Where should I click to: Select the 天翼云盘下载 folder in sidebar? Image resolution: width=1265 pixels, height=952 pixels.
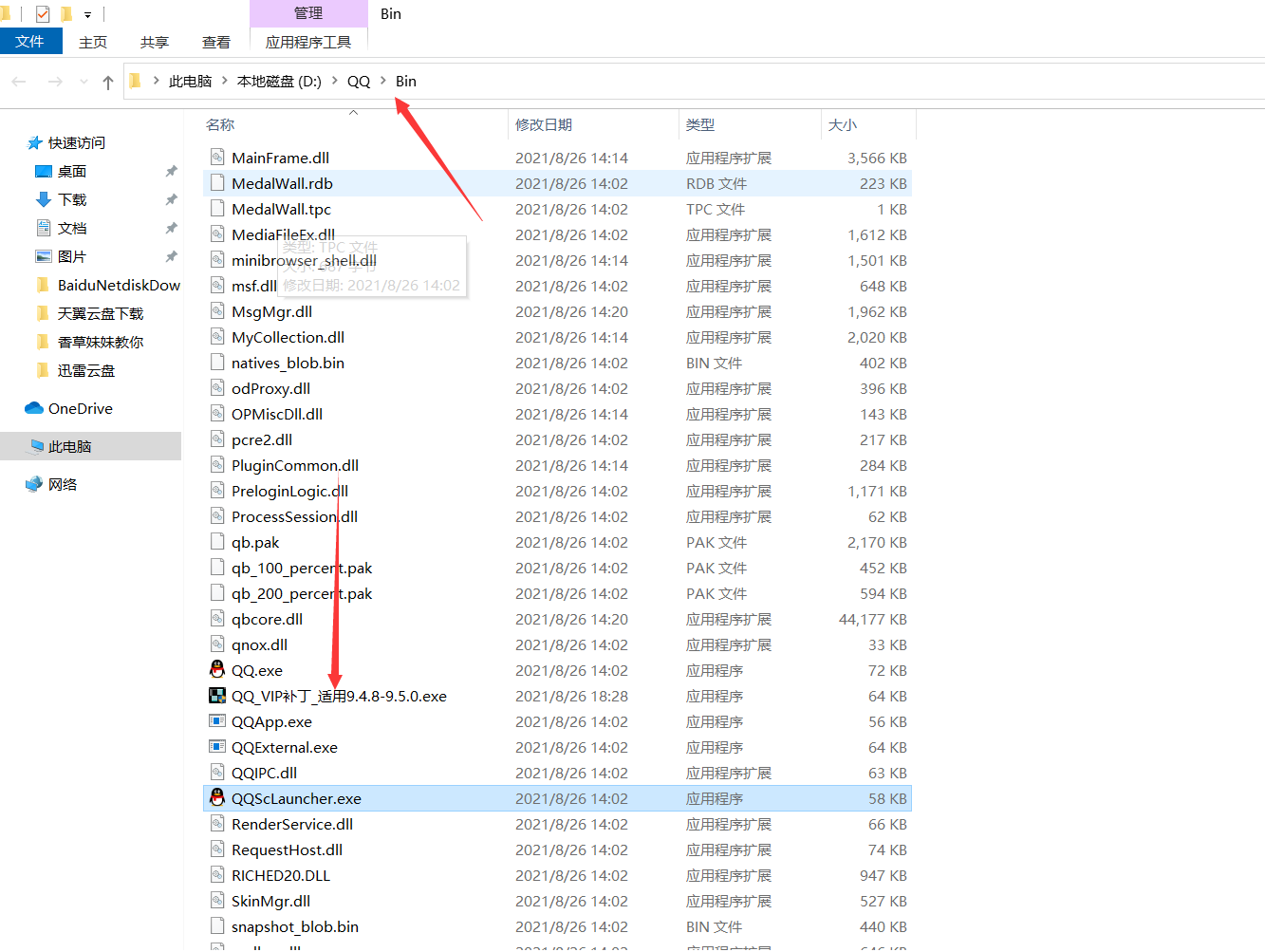click(101, 313)
